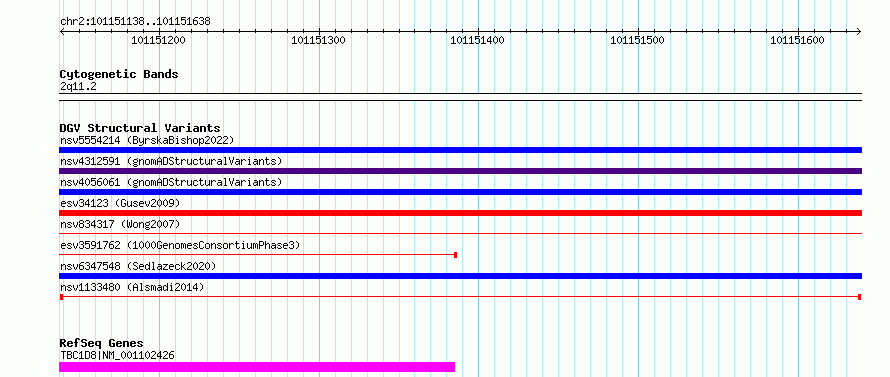
Task: Click ruler position label 101151600
Action: click(797, 40)
